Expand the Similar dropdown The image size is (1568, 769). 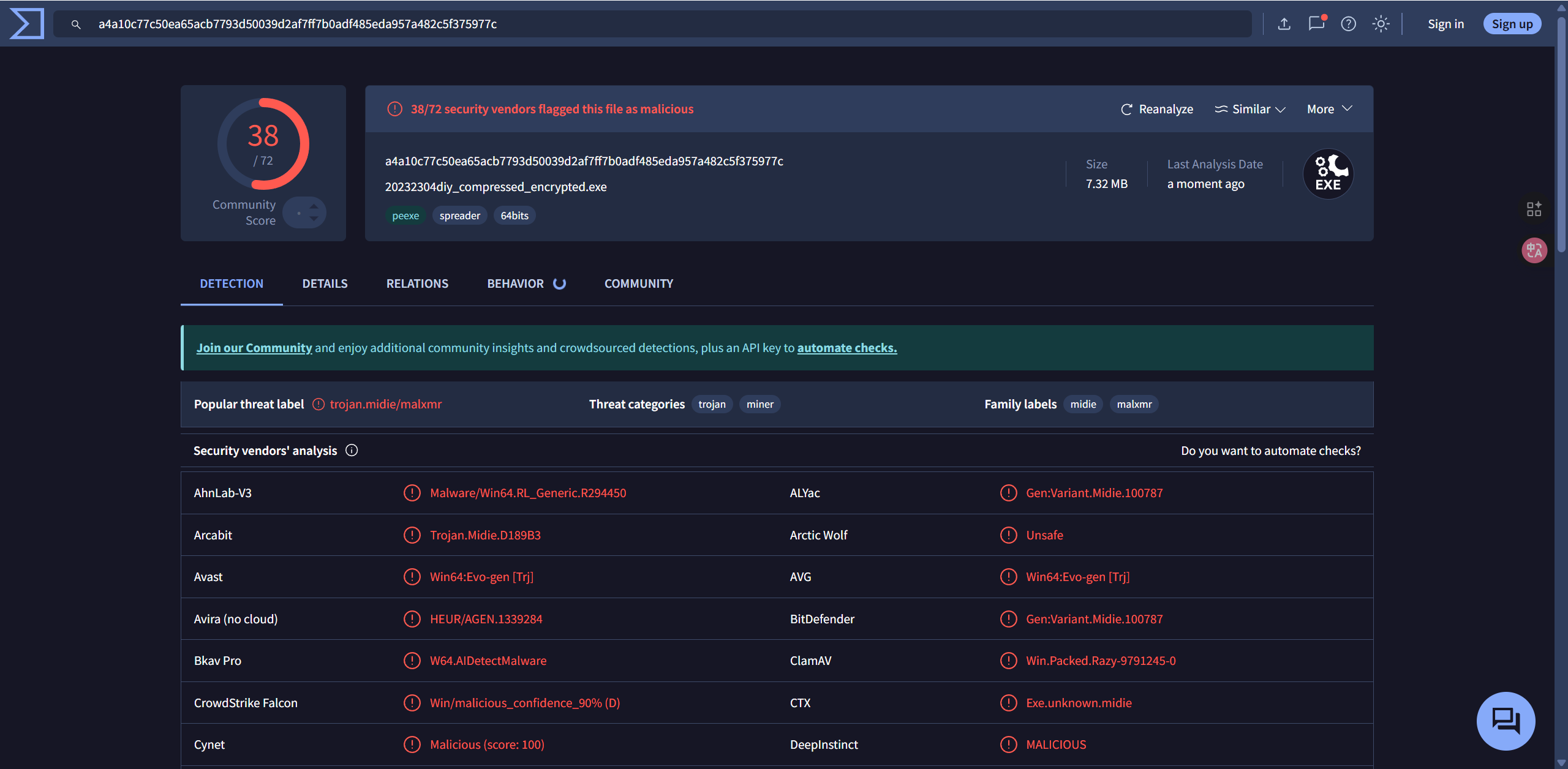pos(1250,109)
